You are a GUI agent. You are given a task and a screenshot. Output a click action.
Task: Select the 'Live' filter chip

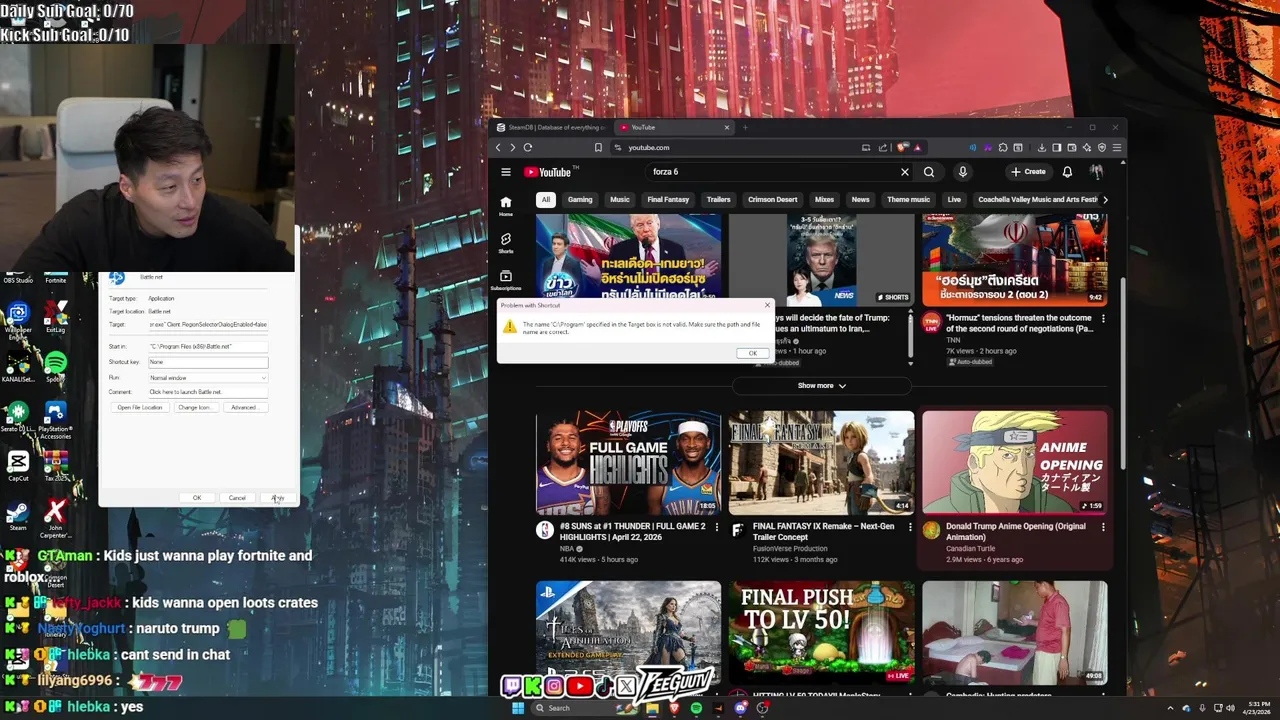click(x=954, y=199)
